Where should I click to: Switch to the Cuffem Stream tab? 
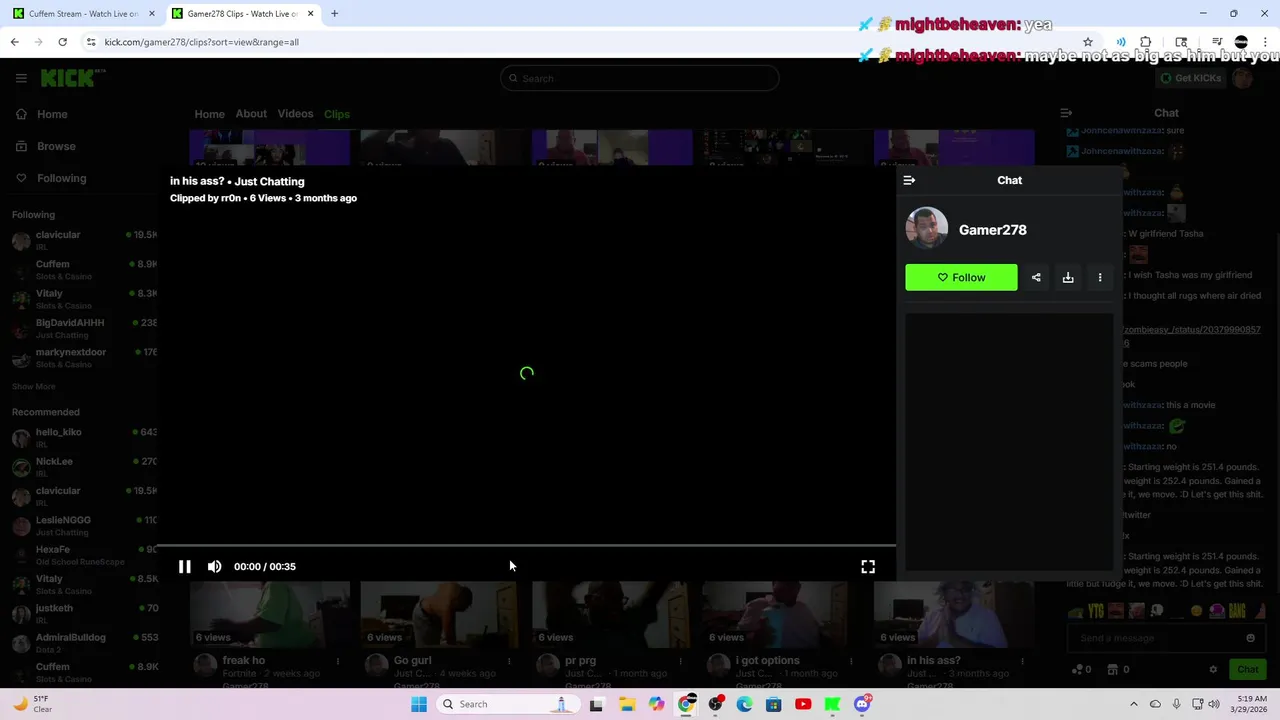tap(83, 14)
